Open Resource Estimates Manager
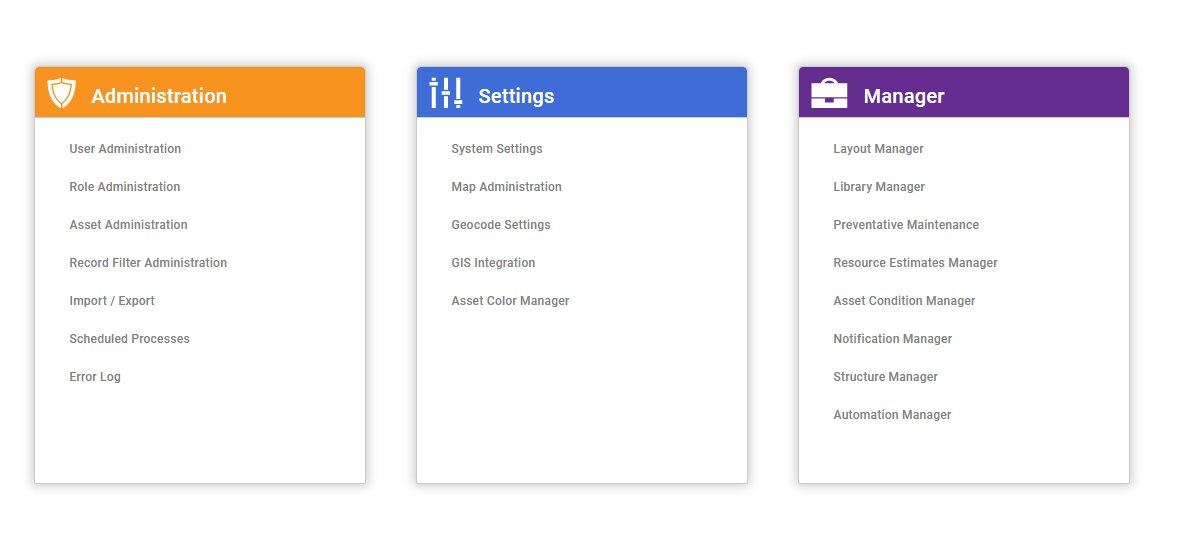Viewport: 1184px width, 548px height. (x=915, y=263)
